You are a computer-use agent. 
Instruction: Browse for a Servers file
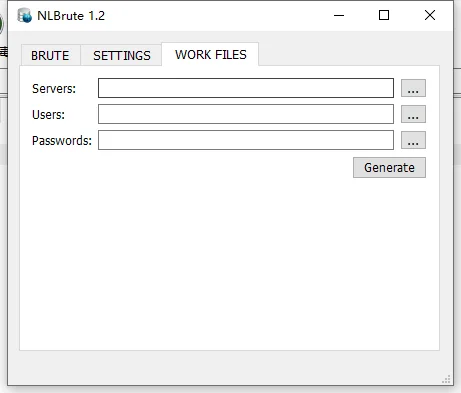[413, 88]
